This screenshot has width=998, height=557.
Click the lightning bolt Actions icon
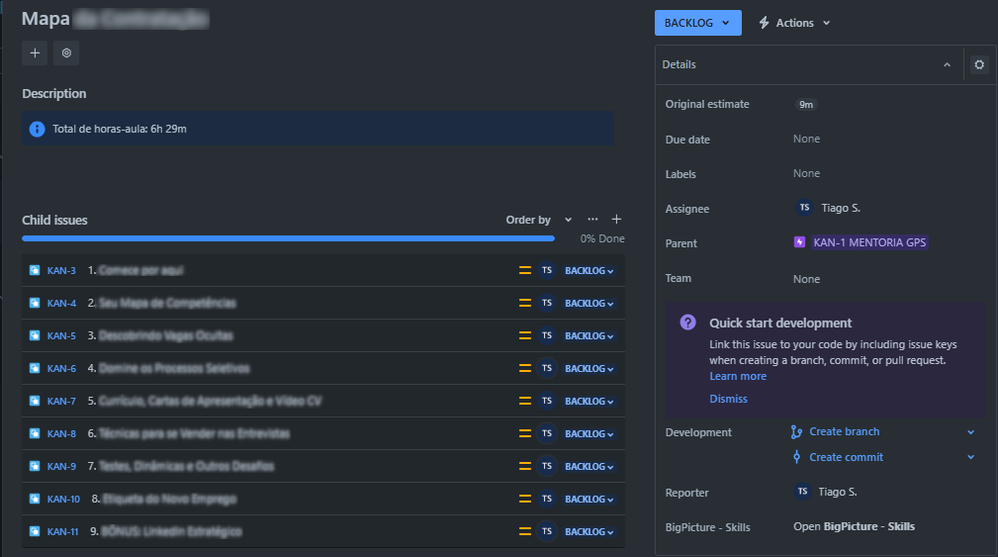(764, 23)
